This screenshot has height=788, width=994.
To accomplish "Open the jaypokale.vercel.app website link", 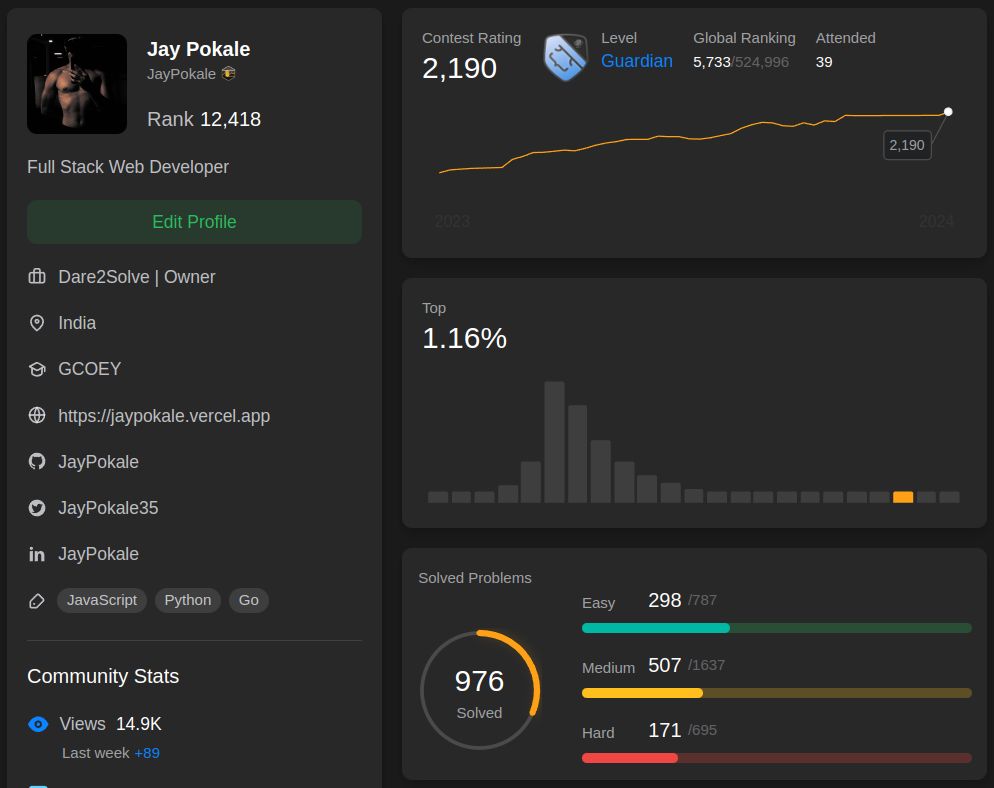I will pos(164,416).
